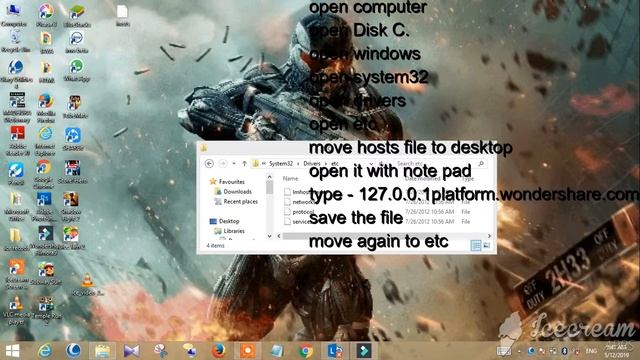Open Internet Explorer desktop shortcut
Screen dimensions: 640x360
click(45, 141)
